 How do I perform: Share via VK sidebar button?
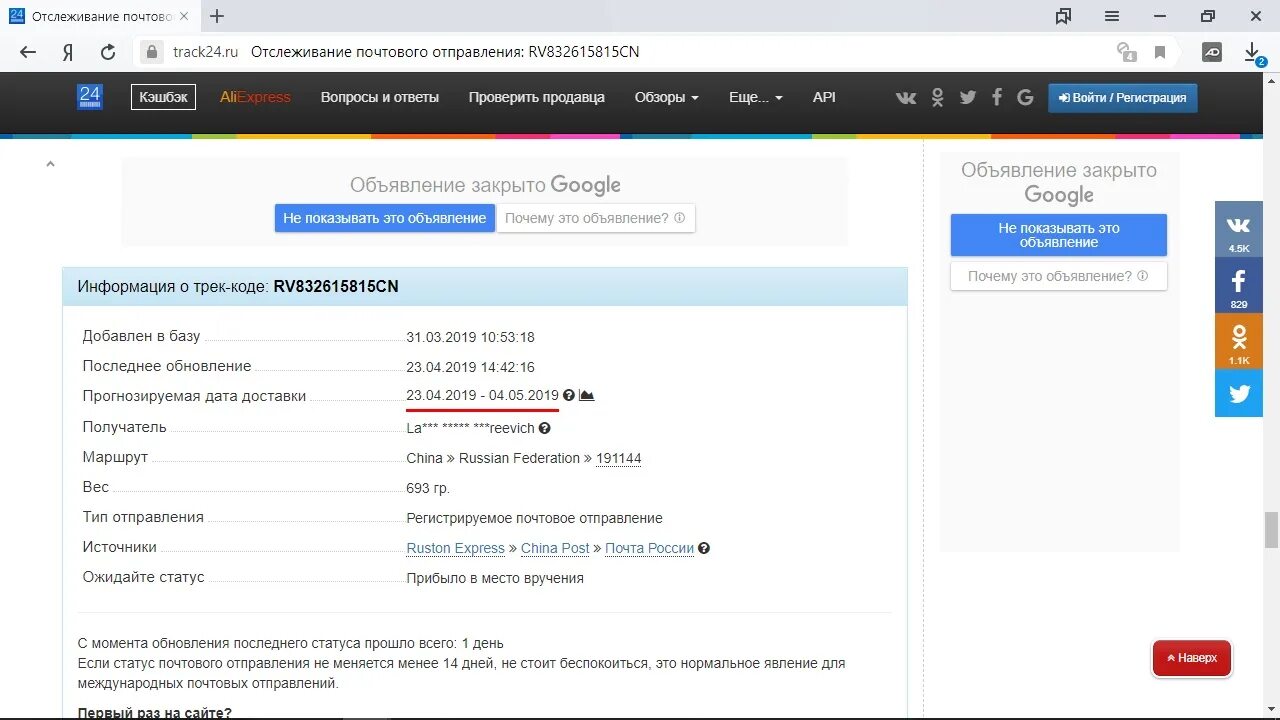[x=1239, y=229]
